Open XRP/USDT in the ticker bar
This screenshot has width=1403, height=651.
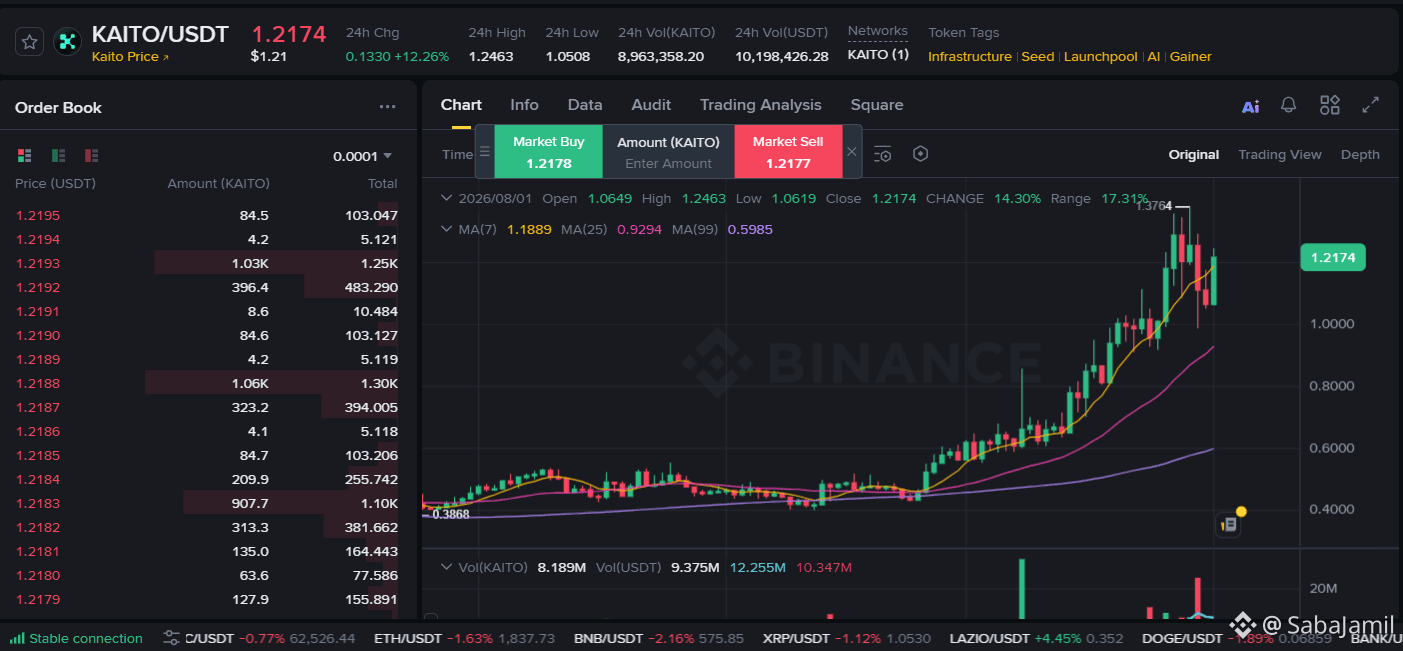[x=846, y=638]
